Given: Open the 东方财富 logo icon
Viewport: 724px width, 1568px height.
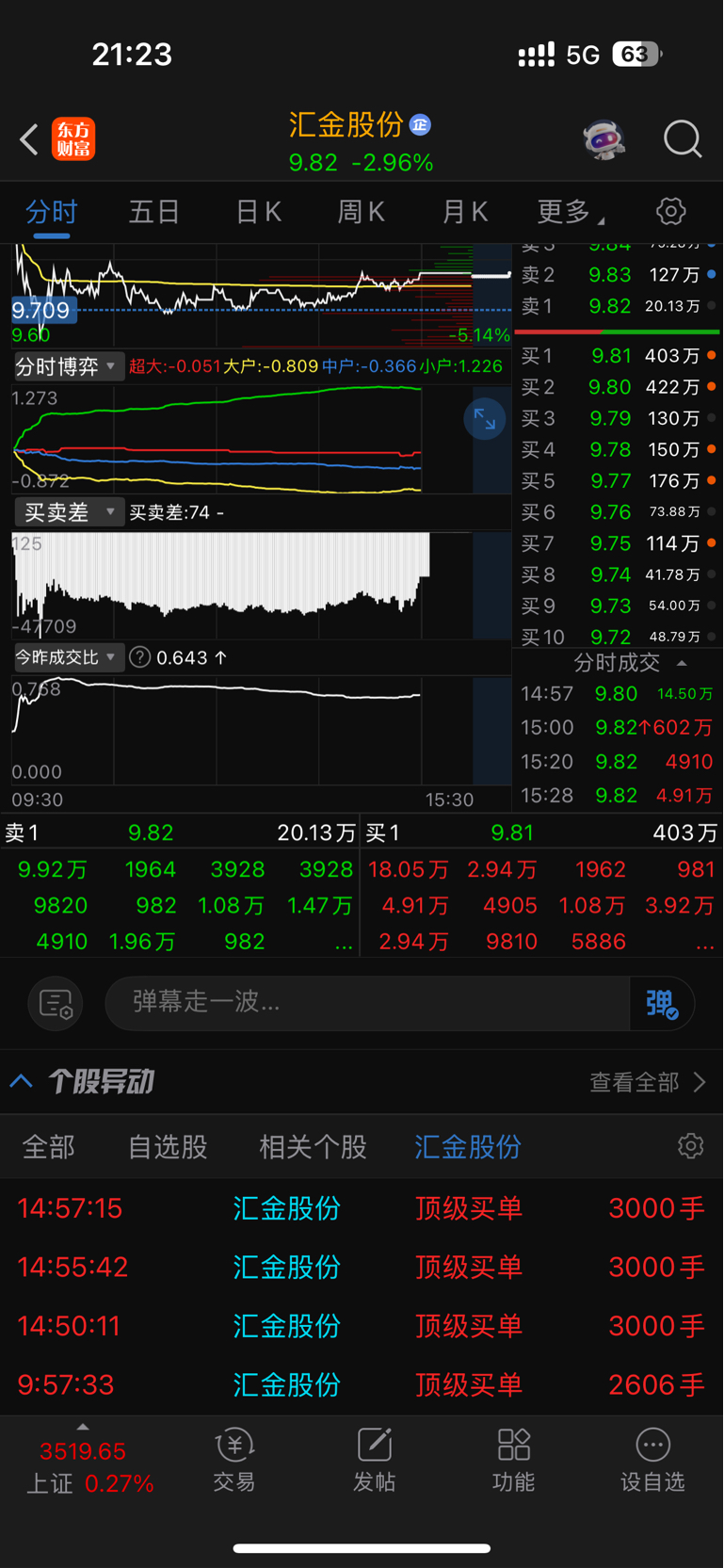Looking at the screenshot, I should tap(73, 139).
